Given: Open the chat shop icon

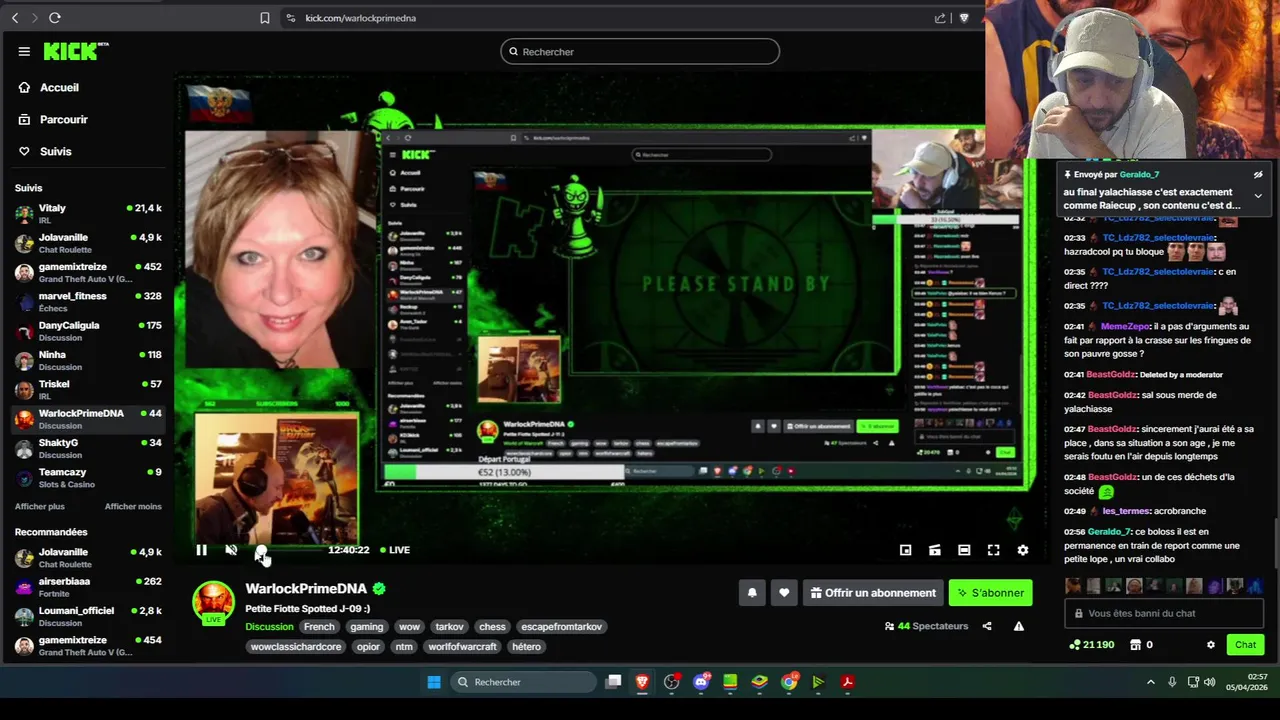Looking at the screenshot, I should coord(1135,645).
